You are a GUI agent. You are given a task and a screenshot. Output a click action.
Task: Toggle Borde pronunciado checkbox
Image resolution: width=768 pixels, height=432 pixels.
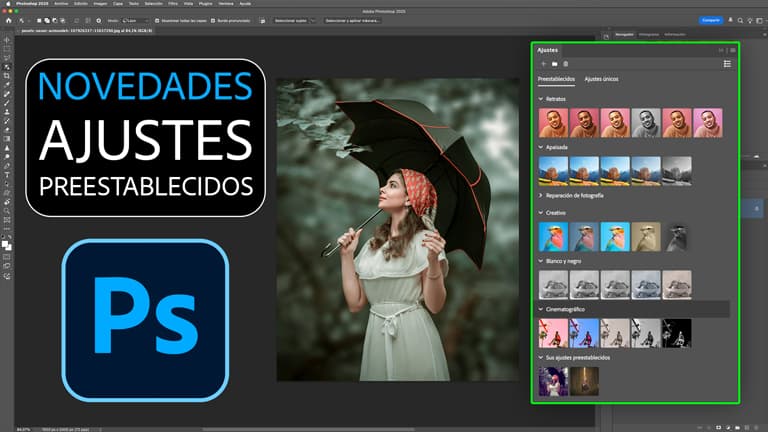point(213,21)
